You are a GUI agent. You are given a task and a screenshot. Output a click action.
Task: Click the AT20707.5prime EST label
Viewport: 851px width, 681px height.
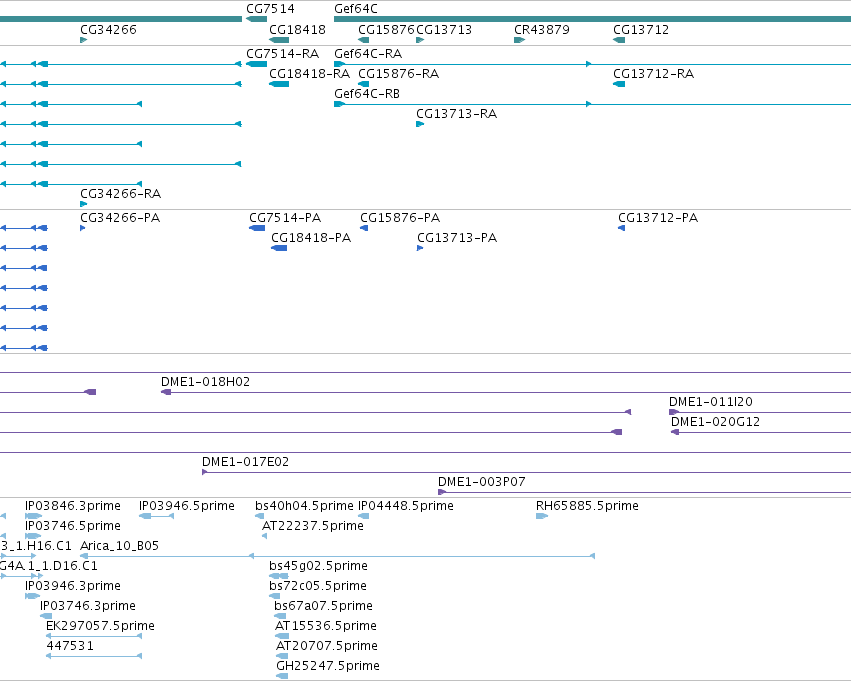tap(327, 646)
